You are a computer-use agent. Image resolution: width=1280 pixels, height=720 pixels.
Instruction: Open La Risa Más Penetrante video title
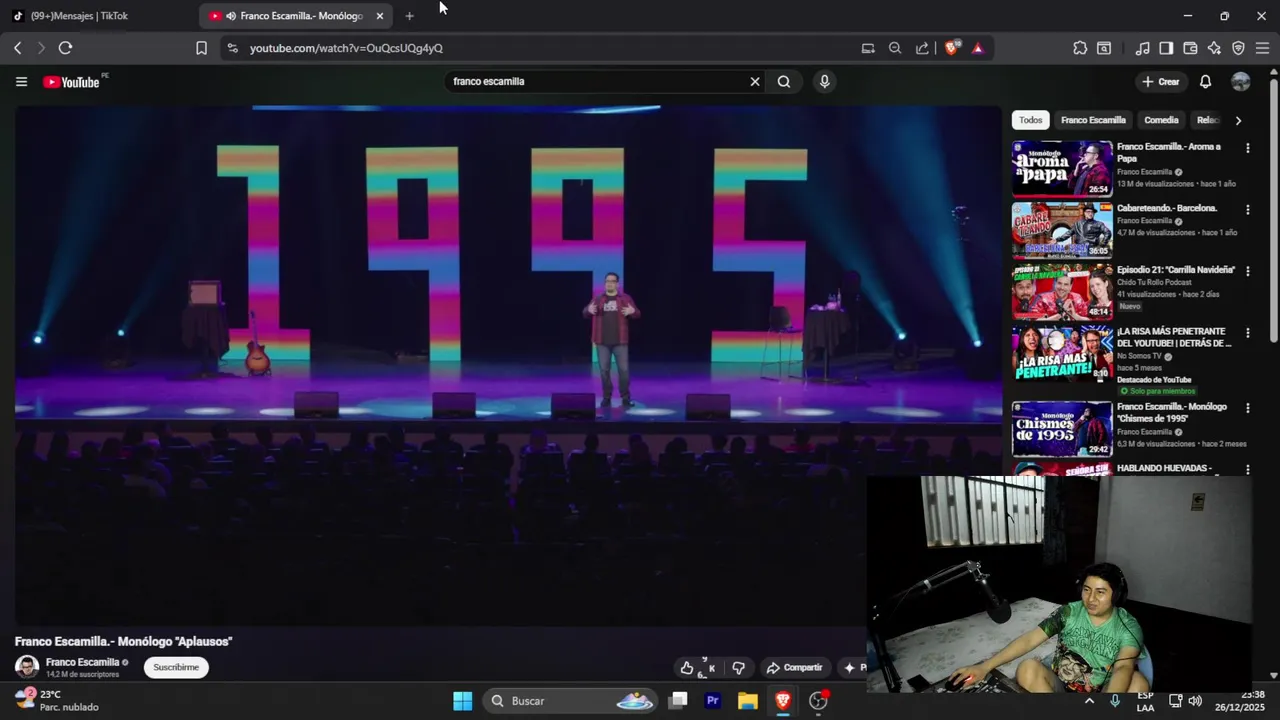pyautogui.click(x=1173, y=337)
